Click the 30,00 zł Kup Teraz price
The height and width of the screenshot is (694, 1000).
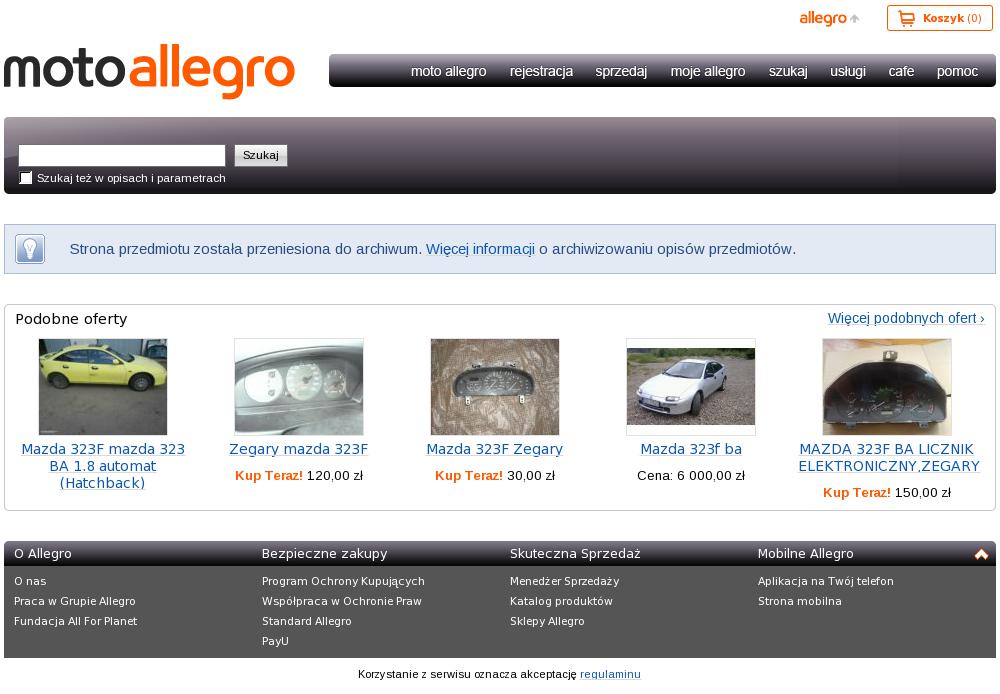click(x=495, y=476)
